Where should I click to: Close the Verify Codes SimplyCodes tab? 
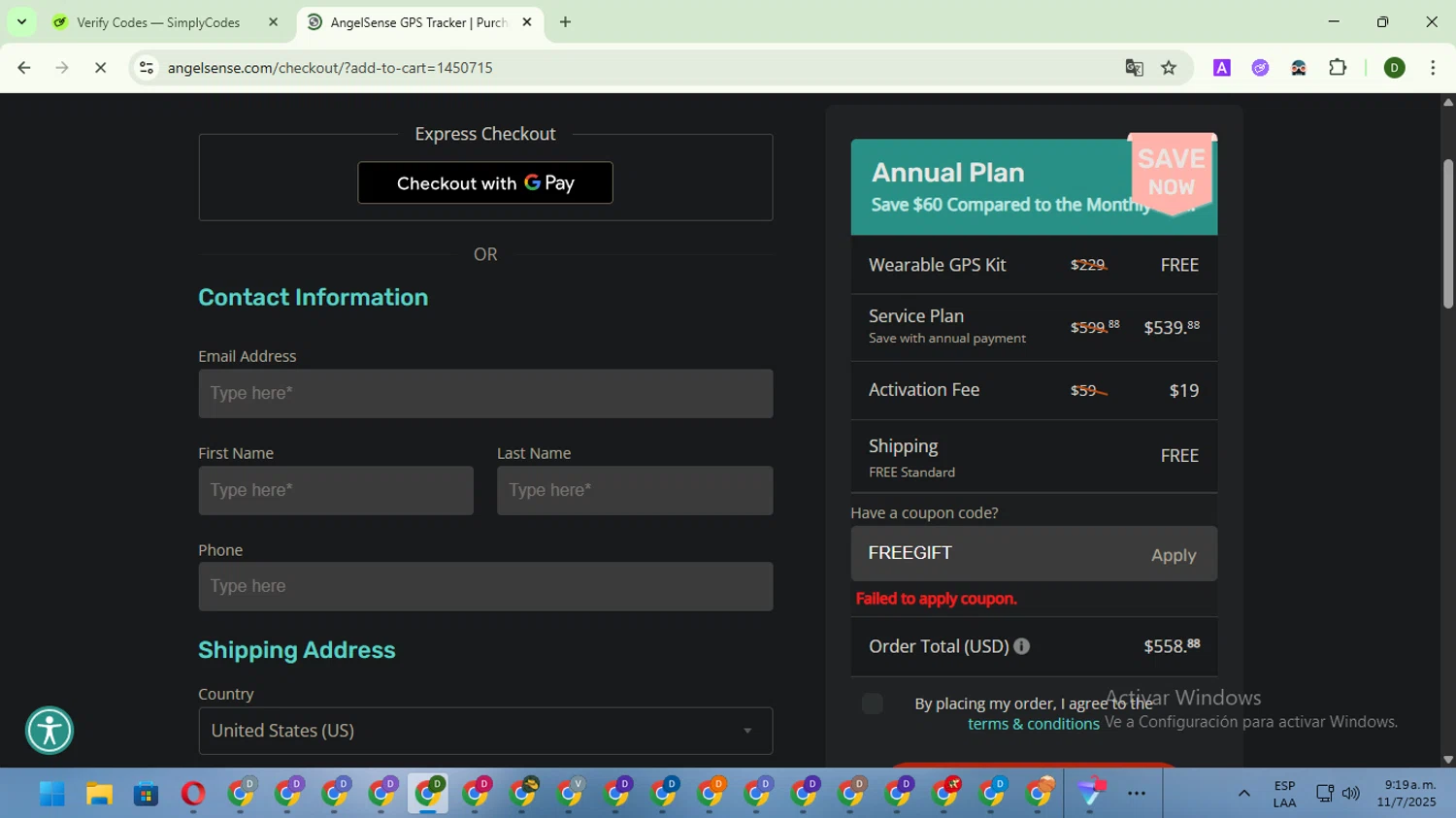273,21
